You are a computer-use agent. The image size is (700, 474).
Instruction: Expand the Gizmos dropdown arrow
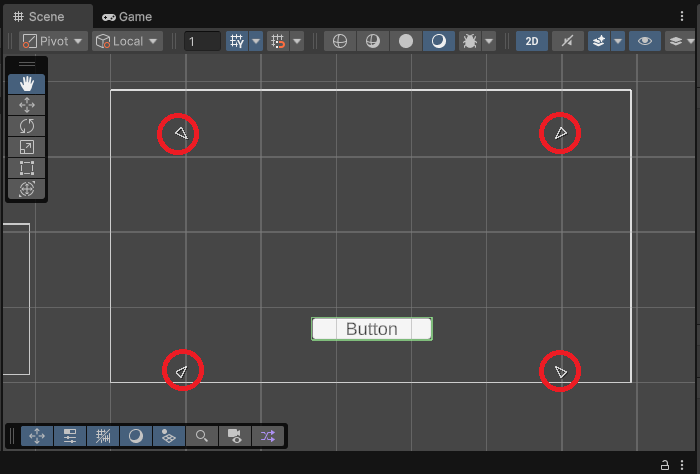tap(691, 42)
